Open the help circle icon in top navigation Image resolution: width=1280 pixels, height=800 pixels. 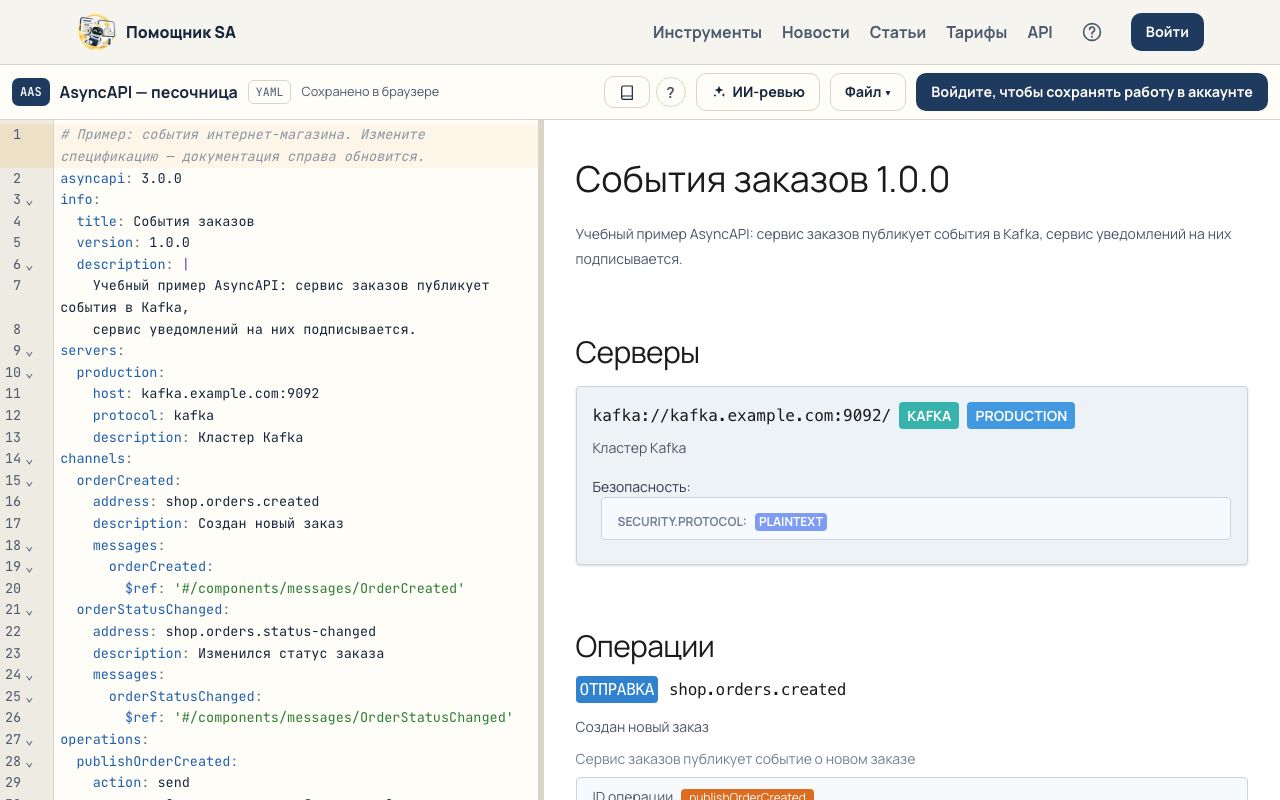coord(1092,32)
